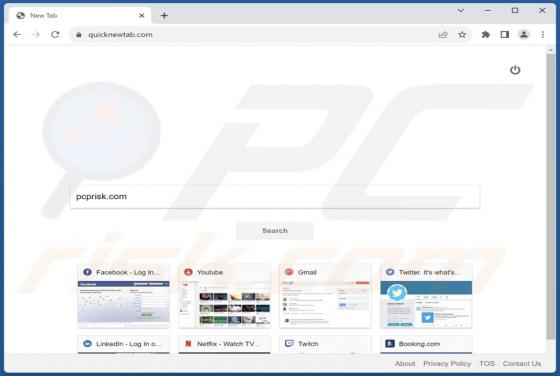The image size is (560, 376).
Task: Click the Gmail favicon on its tile
Action: [289, 272]
